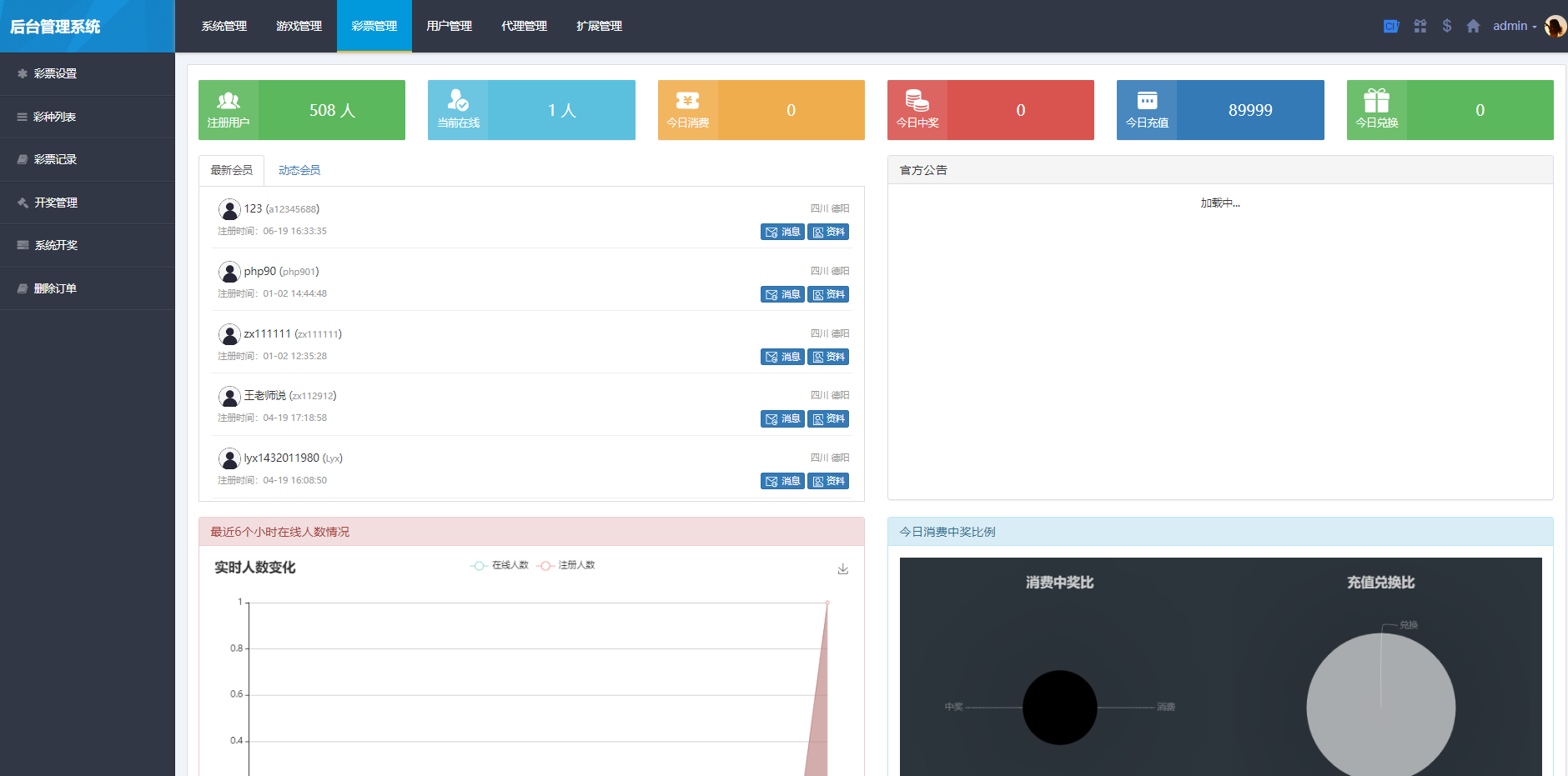Click the black 消费中奖比 pie circle
Image resolution: width=1568 pixels, height=776 pixels.
(x=1059, y=708)
